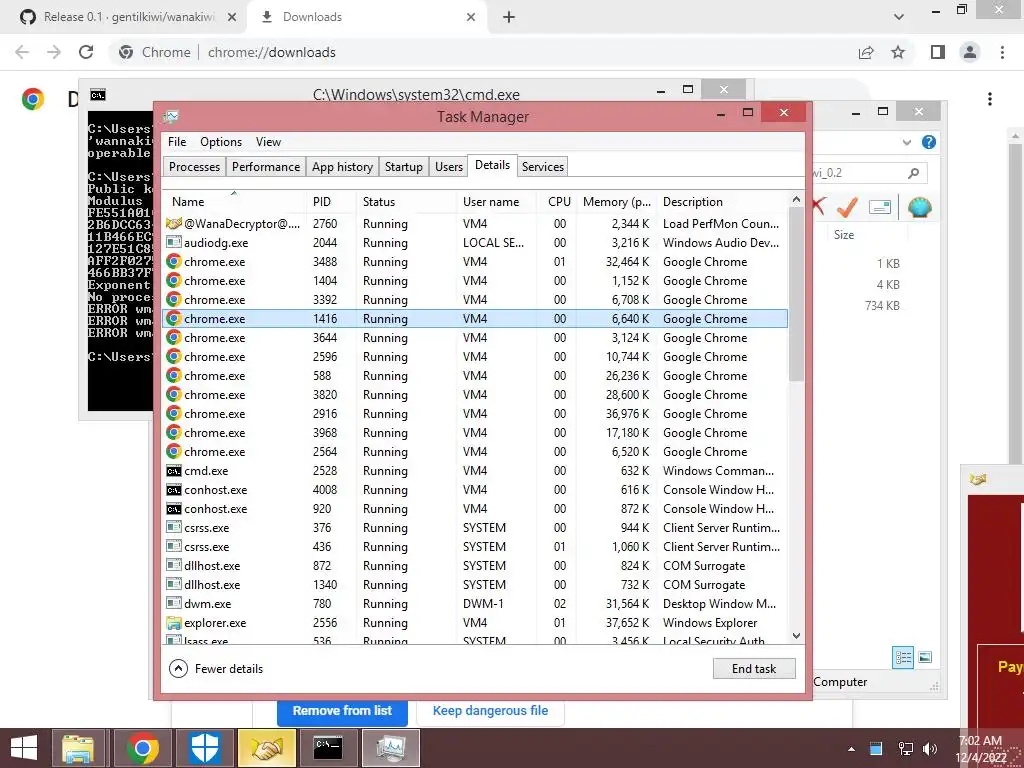Switch to the Services tab
Screen dimensions: 1024x768
click(x=543, y=167)
